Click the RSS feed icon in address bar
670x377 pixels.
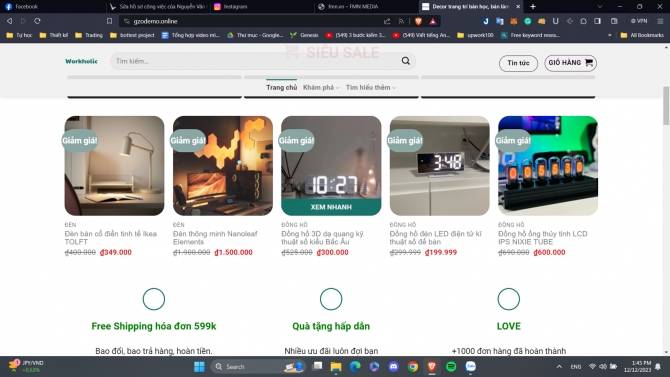click(401, 21)
